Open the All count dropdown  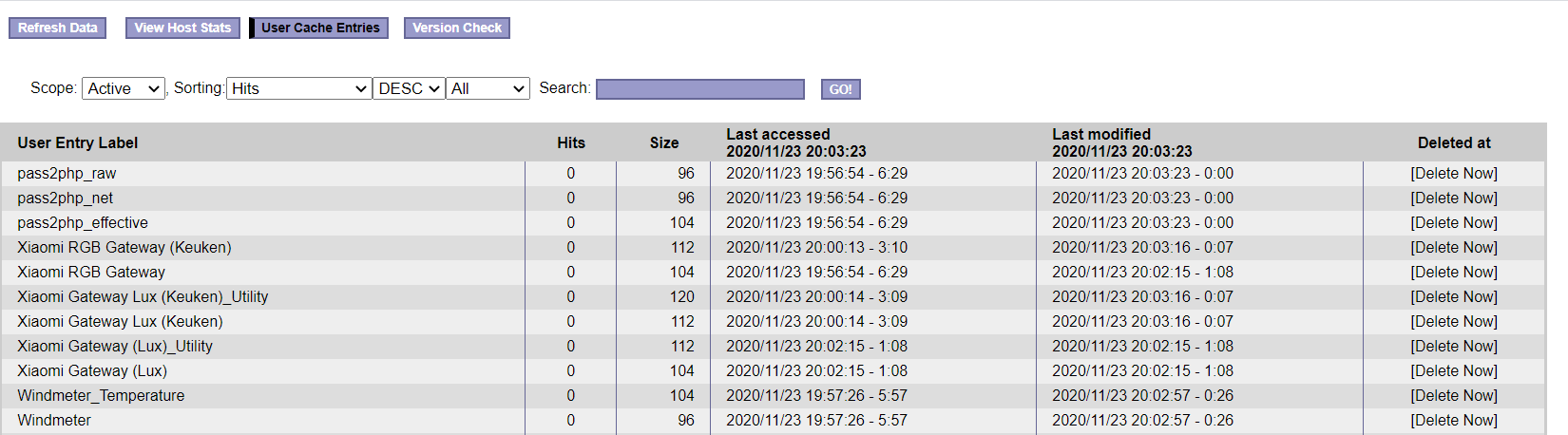[x=488, y=88]
